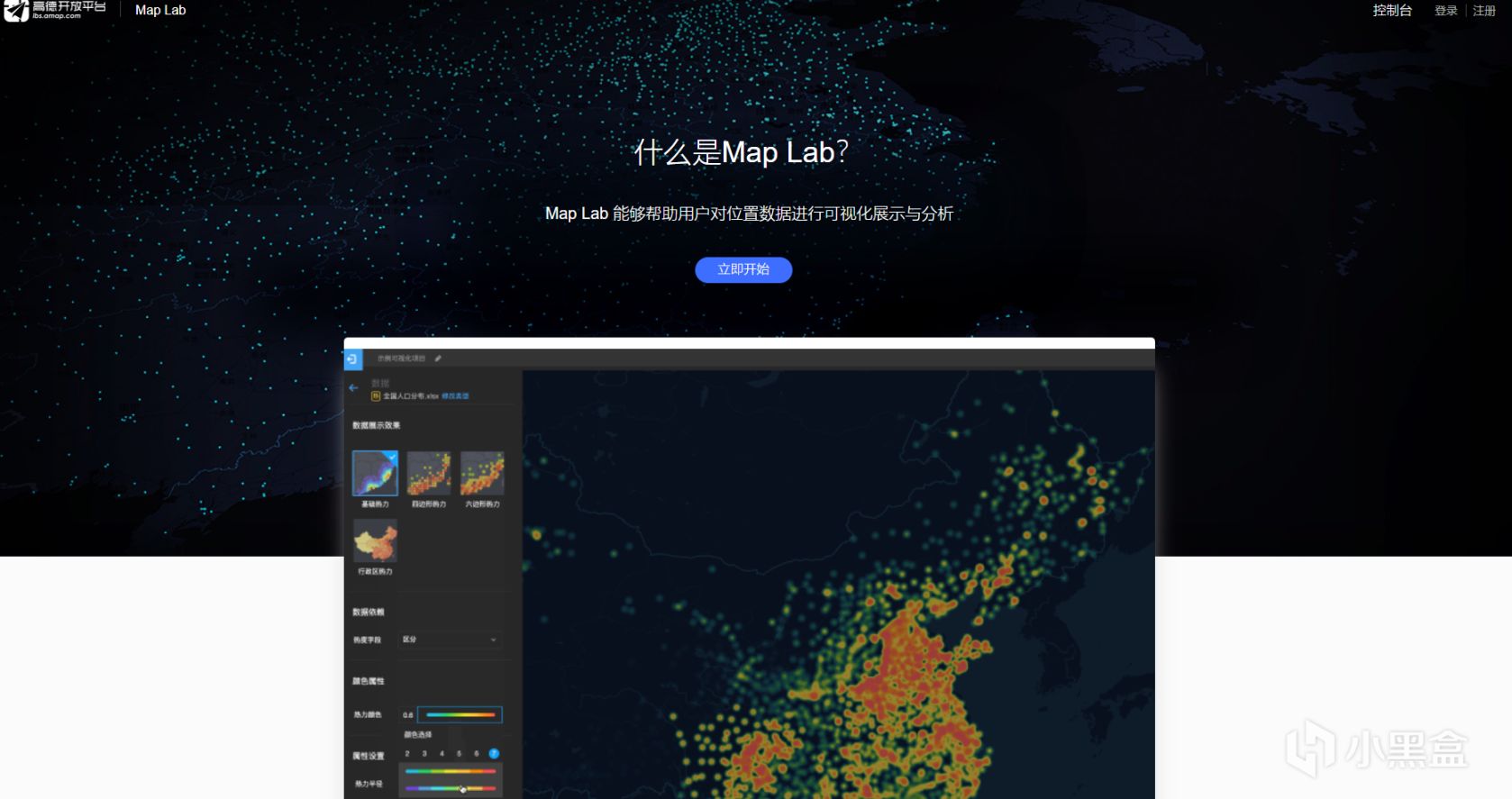Click the 数据展示效果 section label
This screenshot has height=799, width=1512.
[377, 425]
